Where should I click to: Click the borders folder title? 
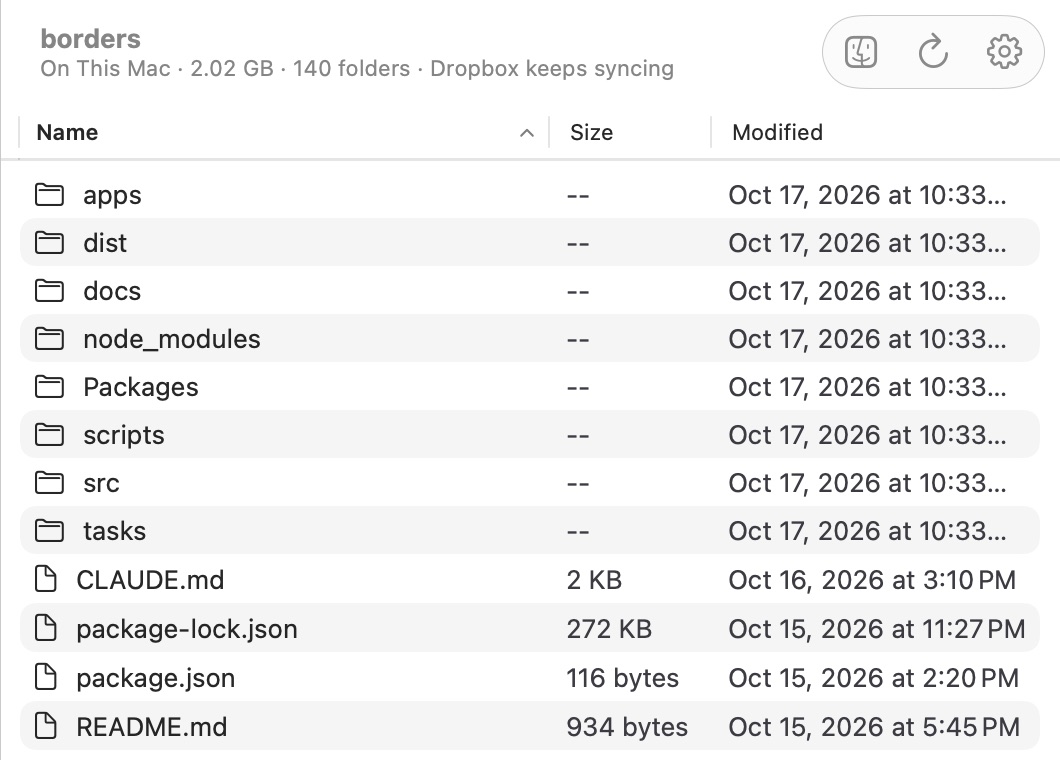(x=91, y=39)
